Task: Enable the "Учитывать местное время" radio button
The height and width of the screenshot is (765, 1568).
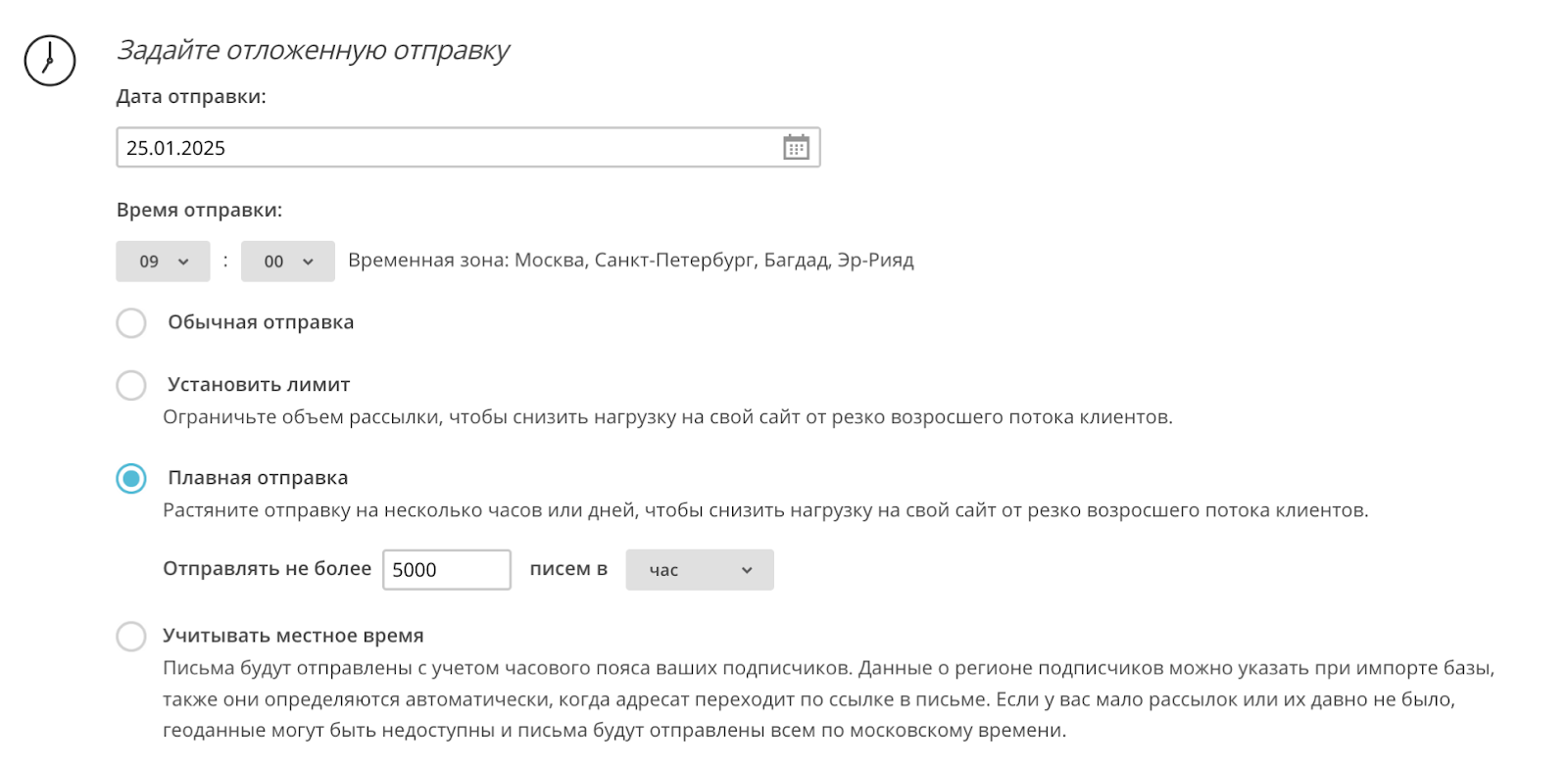Action: pos(131,637)
